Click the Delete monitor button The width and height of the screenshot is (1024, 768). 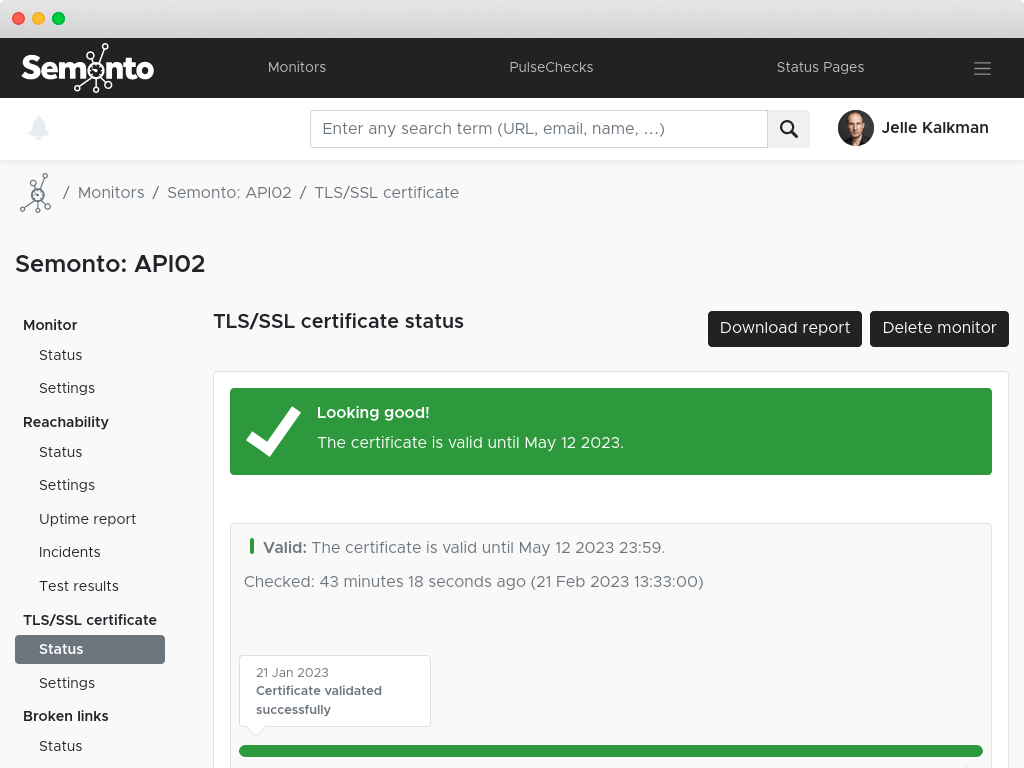click(939, 328)
